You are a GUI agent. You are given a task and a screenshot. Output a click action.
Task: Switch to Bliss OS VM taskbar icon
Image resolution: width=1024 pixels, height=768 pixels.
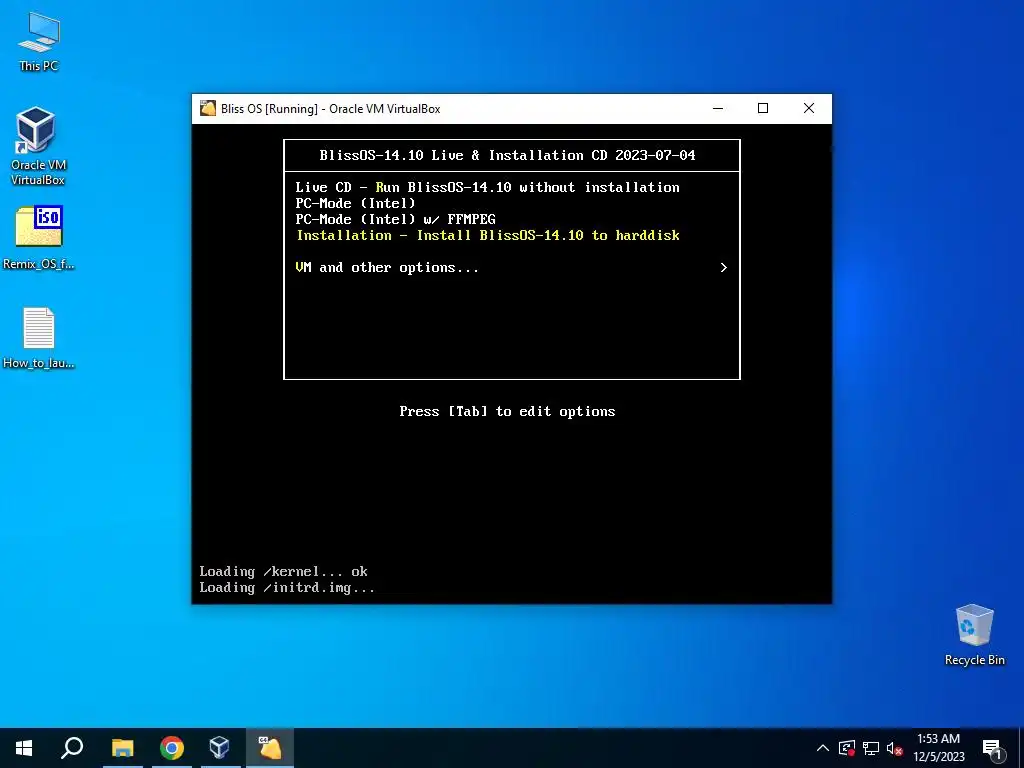click(270, 748)
